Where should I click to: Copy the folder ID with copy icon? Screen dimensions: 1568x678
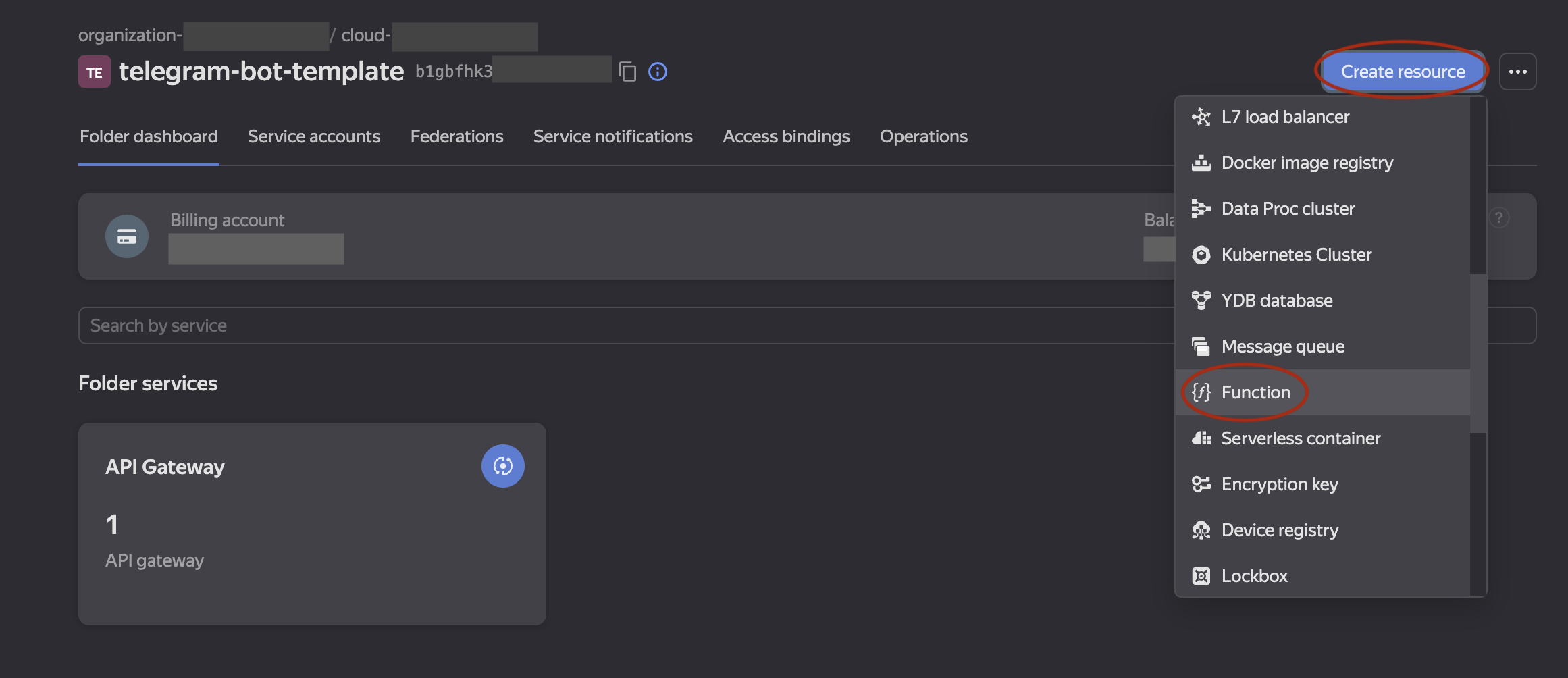click(627, 72)
